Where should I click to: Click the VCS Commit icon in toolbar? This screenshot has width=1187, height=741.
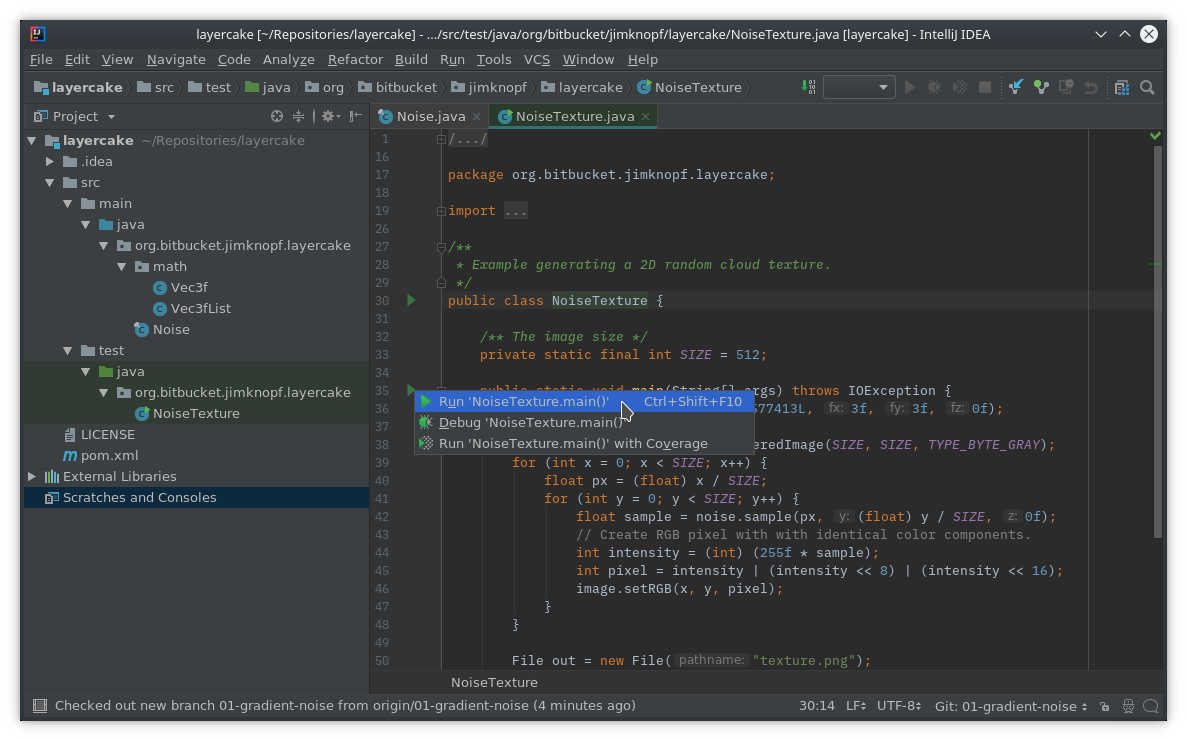[x=1041, y=87]
